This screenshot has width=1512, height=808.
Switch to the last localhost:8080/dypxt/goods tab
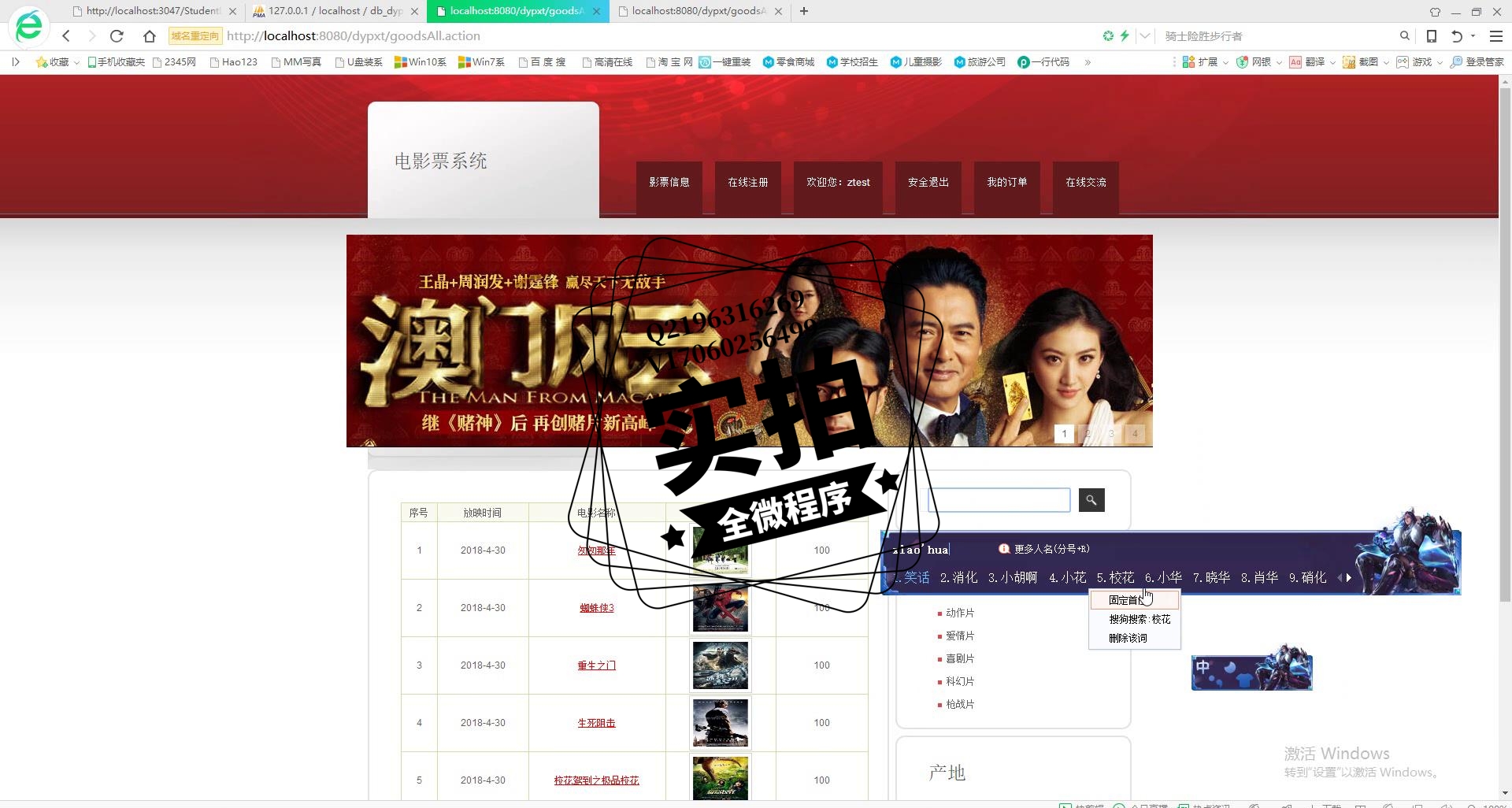(x=699, y=11)
